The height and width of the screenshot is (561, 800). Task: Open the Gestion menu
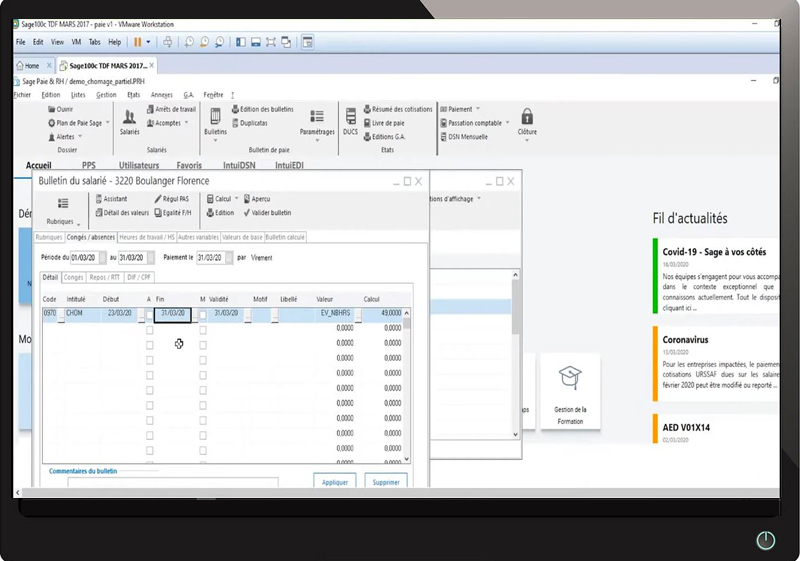coord(106,95)
